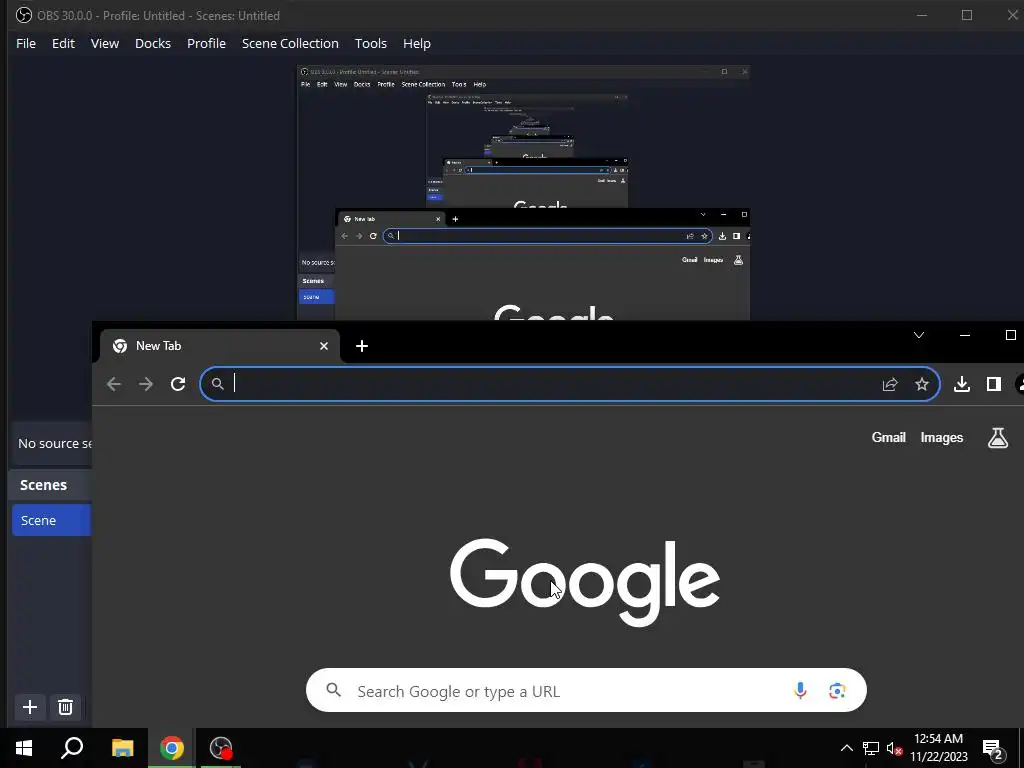Open the Scene Collection menu
Viewport: 1024px width, 768px height.
(x=290, y=43)
